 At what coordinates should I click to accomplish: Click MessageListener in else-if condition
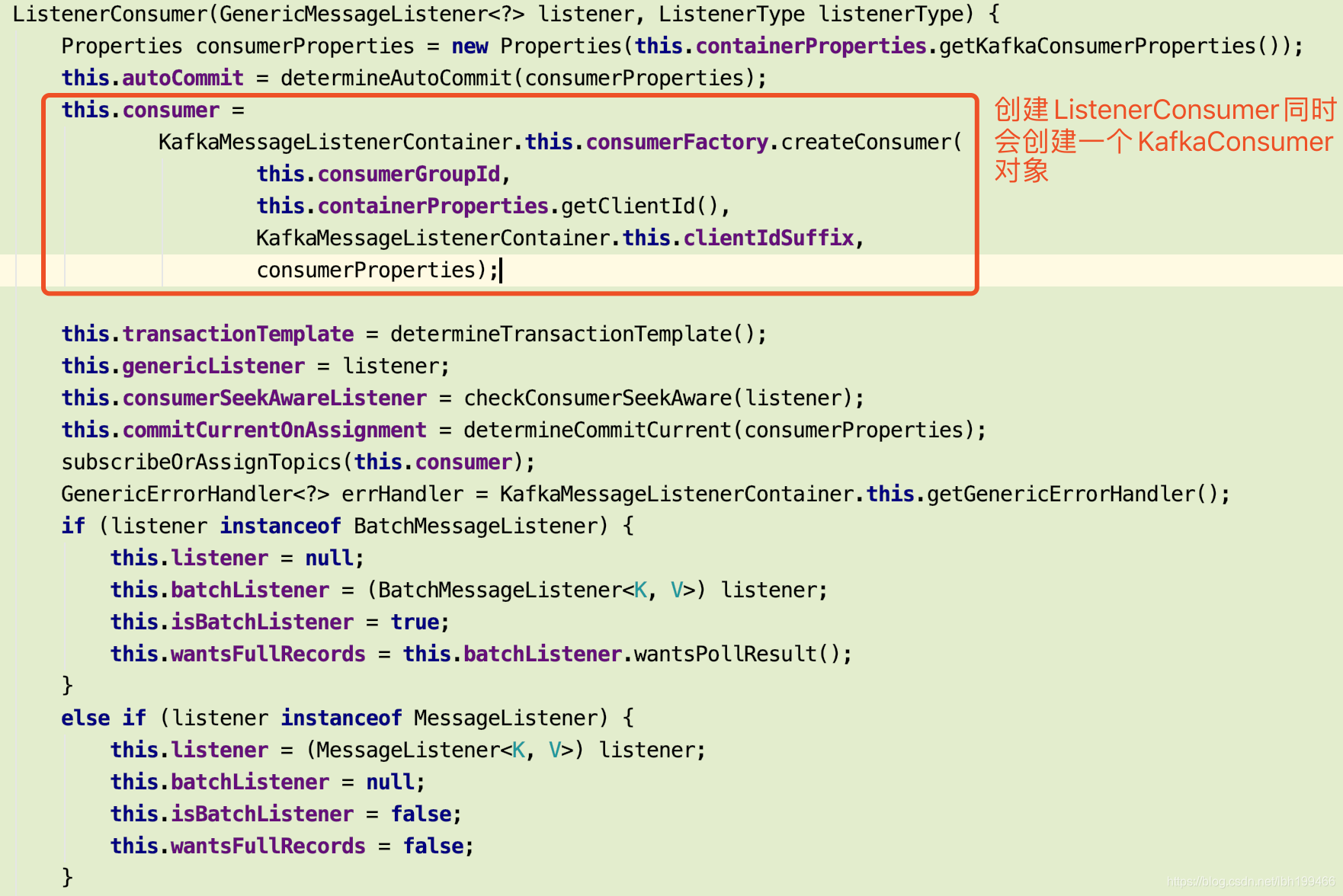(x=506, y=718)
